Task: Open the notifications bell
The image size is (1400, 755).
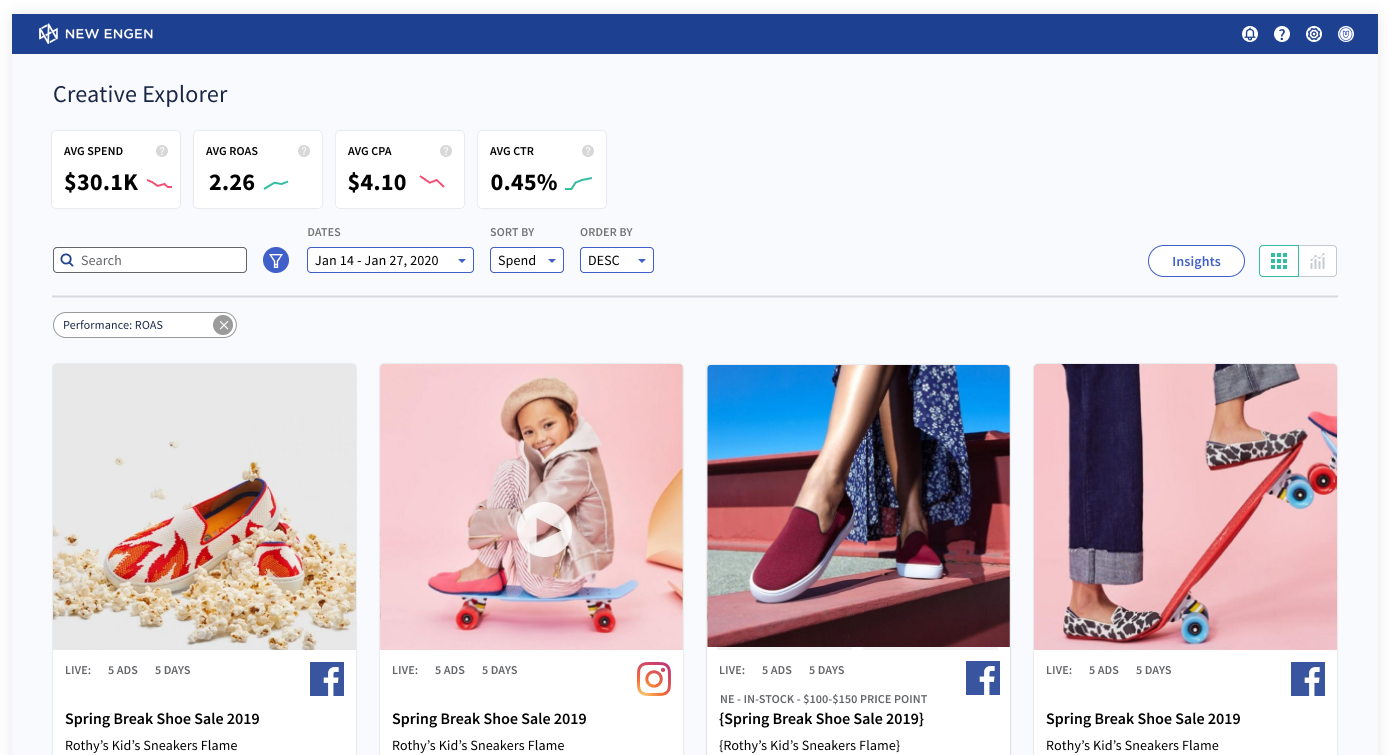Action: (x=1250, y=34)
